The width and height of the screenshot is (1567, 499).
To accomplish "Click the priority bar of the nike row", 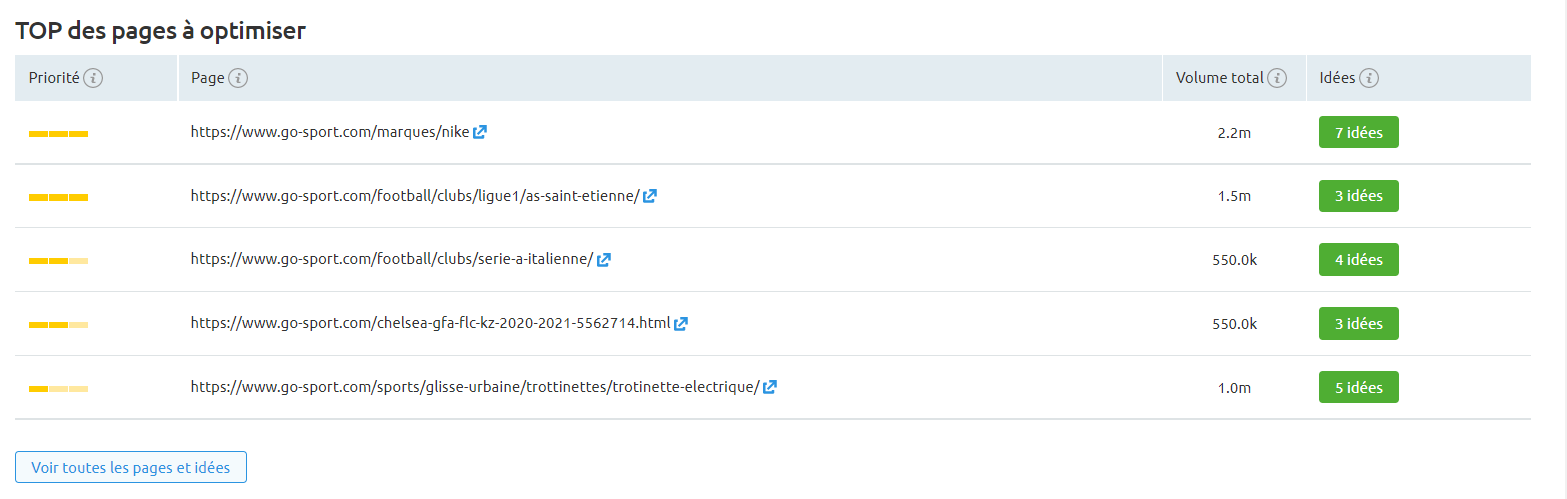I will 59,134.
